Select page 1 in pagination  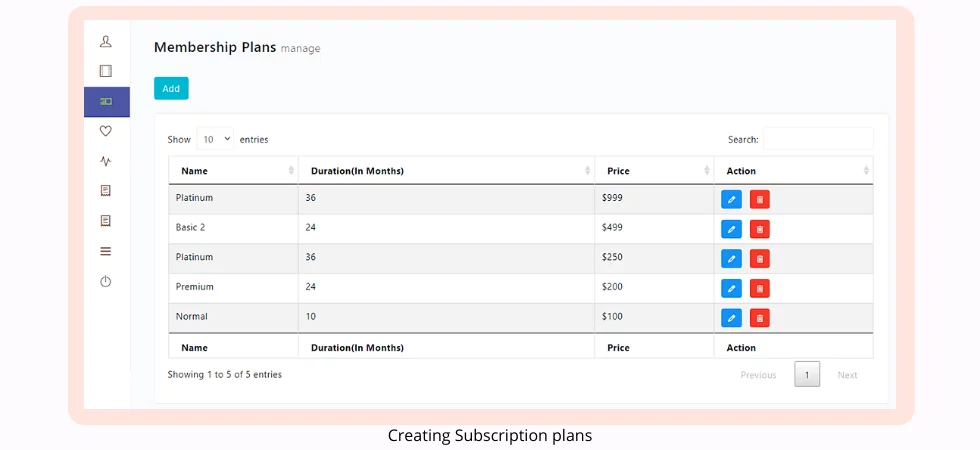[x=807, y=375]
